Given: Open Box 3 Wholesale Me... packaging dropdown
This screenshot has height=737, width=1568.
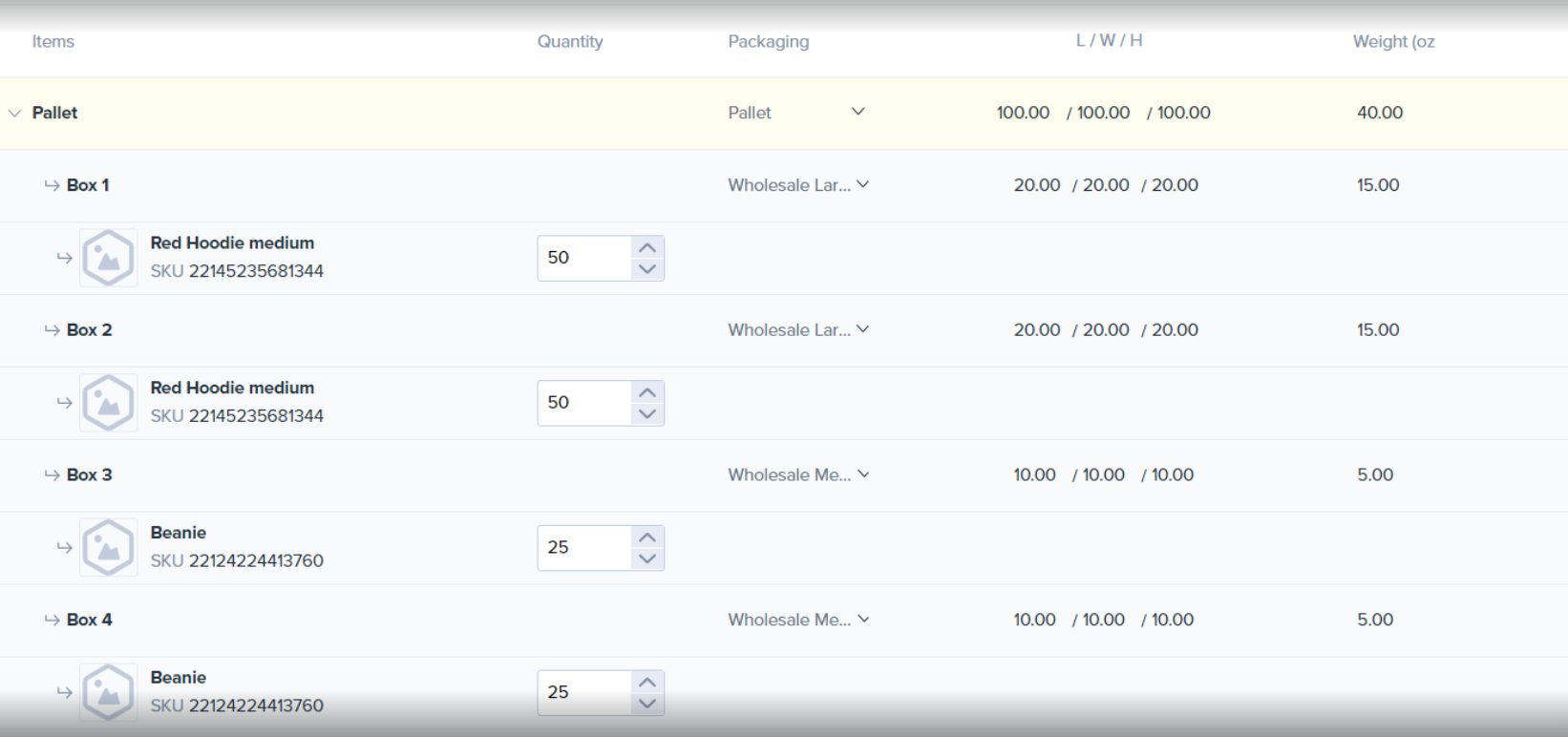Looking at the screenshot, I should click(x=863, y=474).
